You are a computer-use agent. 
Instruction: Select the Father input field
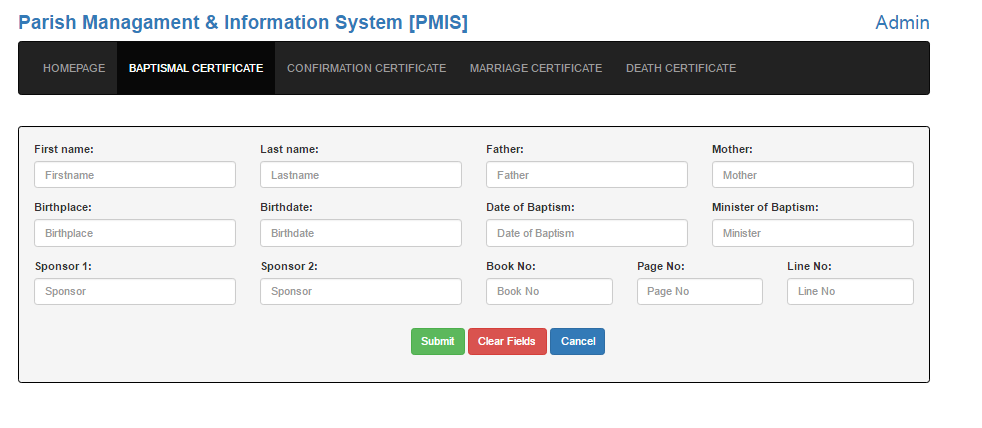point(587,175)
